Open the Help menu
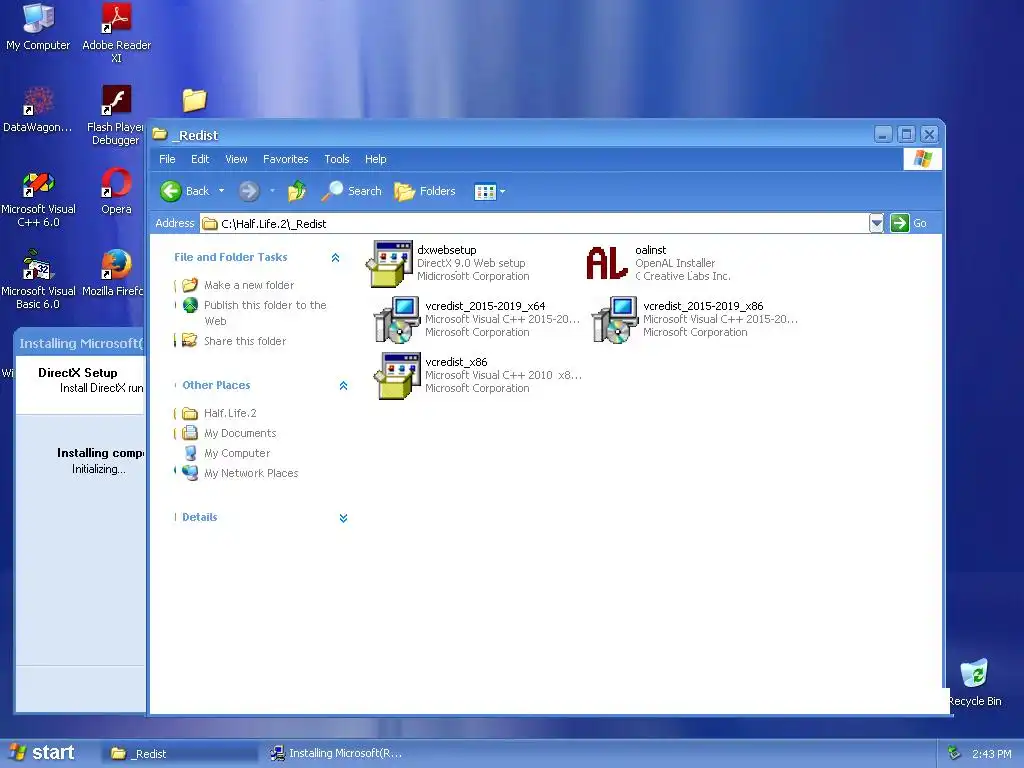The image size is (1024, 768). 376,159
